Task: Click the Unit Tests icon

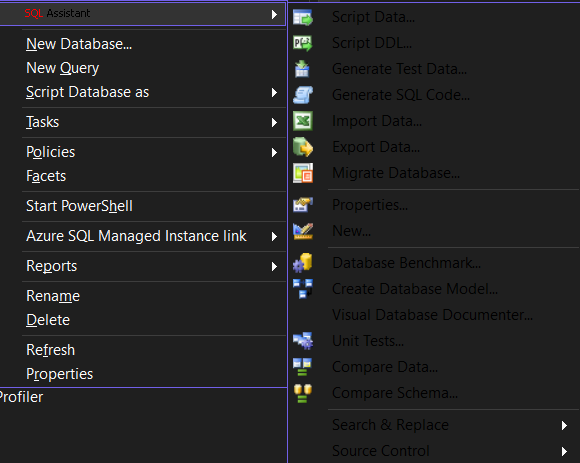Action: click(303, 341)
